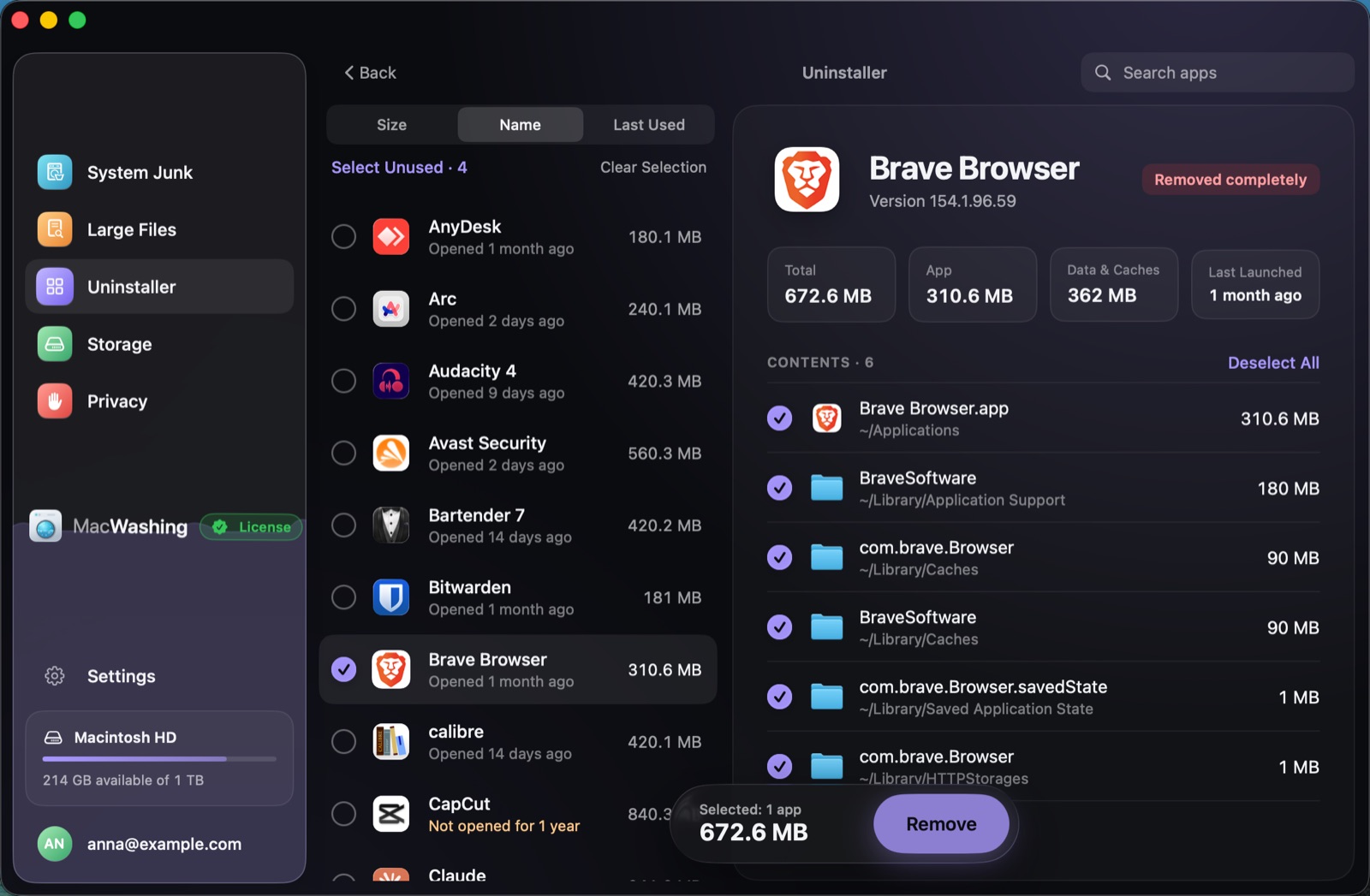
Task: Sort apps by Last Used tab
Action: tap(648, 125)
